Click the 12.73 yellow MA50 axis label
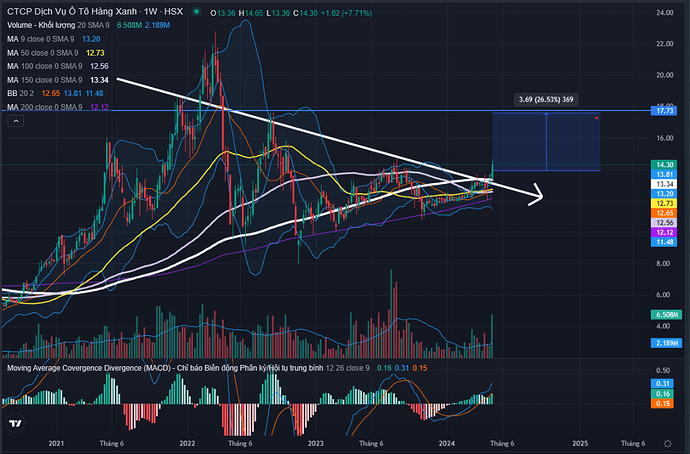The width and height of the screenshot is (690, 454). coord(664,203)
